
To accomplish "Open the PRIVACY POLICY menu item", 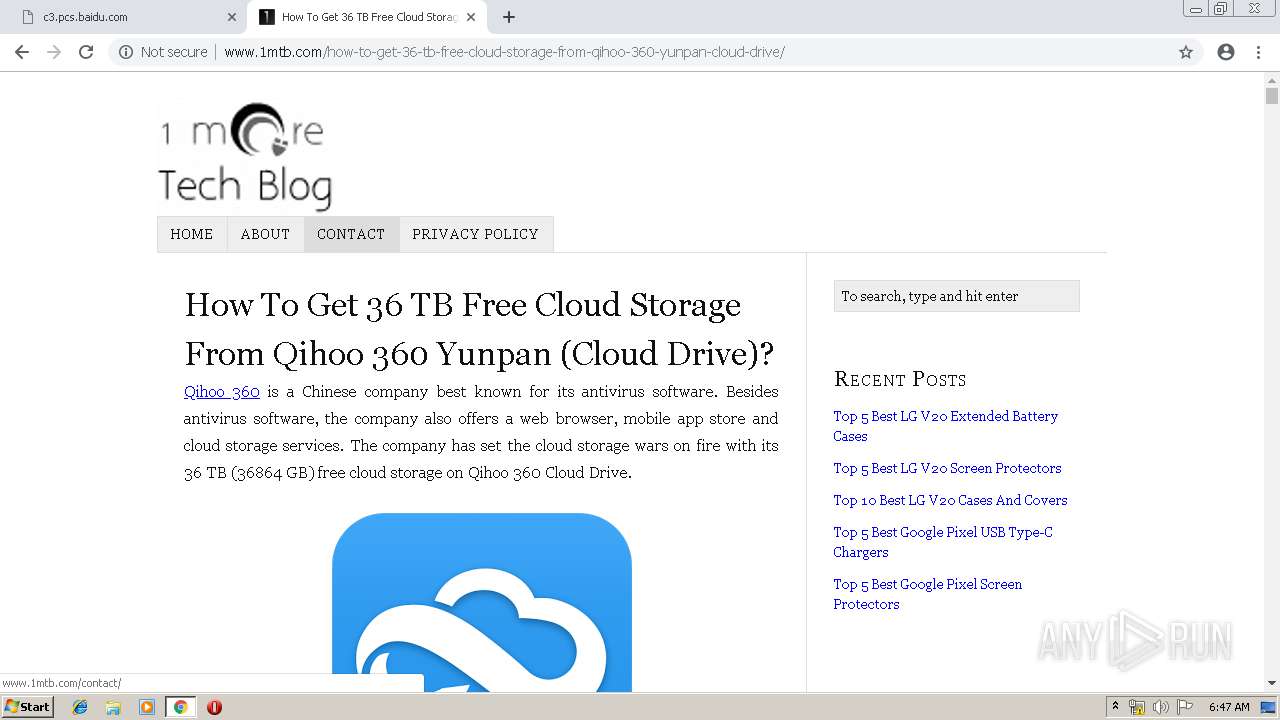I will [x=475, y=234].
